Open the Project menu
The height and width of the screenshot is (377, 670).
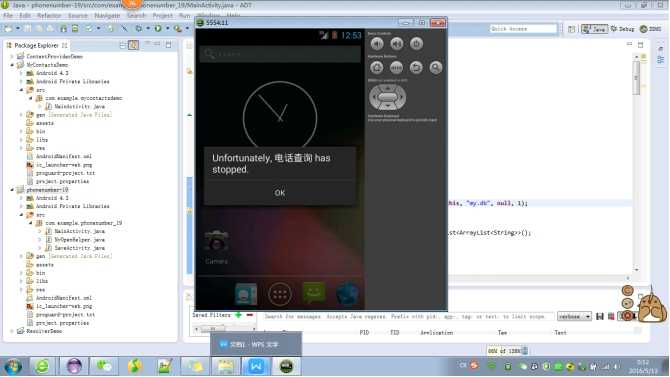tap(163, 15)
